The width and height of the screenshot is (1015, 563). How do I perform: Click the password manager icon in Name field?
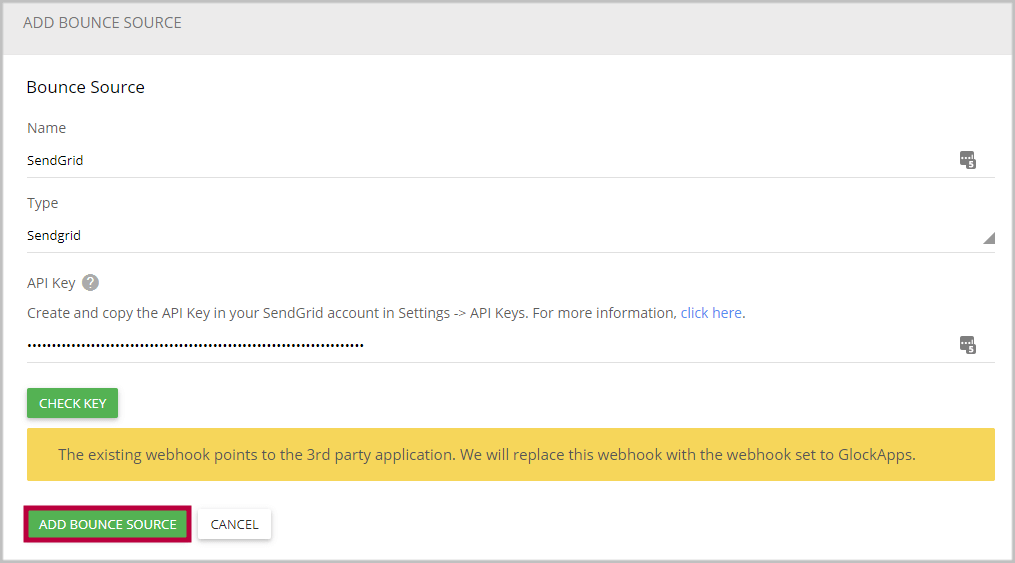[x=967, y=160]
